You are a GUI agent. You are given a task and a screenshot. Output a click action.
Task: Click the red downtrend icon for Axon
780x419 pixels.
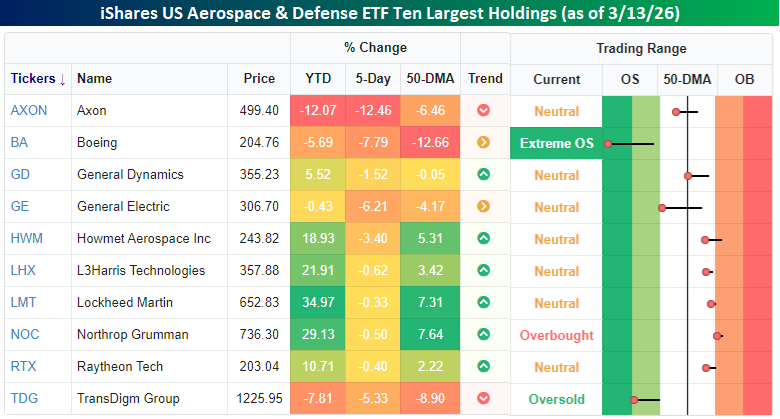click(484, 111)
